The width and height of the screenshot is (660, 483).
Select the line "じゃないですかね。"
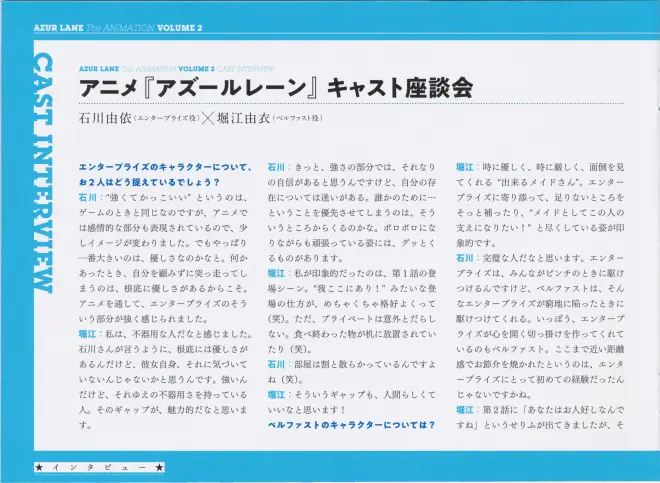[495, 395]
